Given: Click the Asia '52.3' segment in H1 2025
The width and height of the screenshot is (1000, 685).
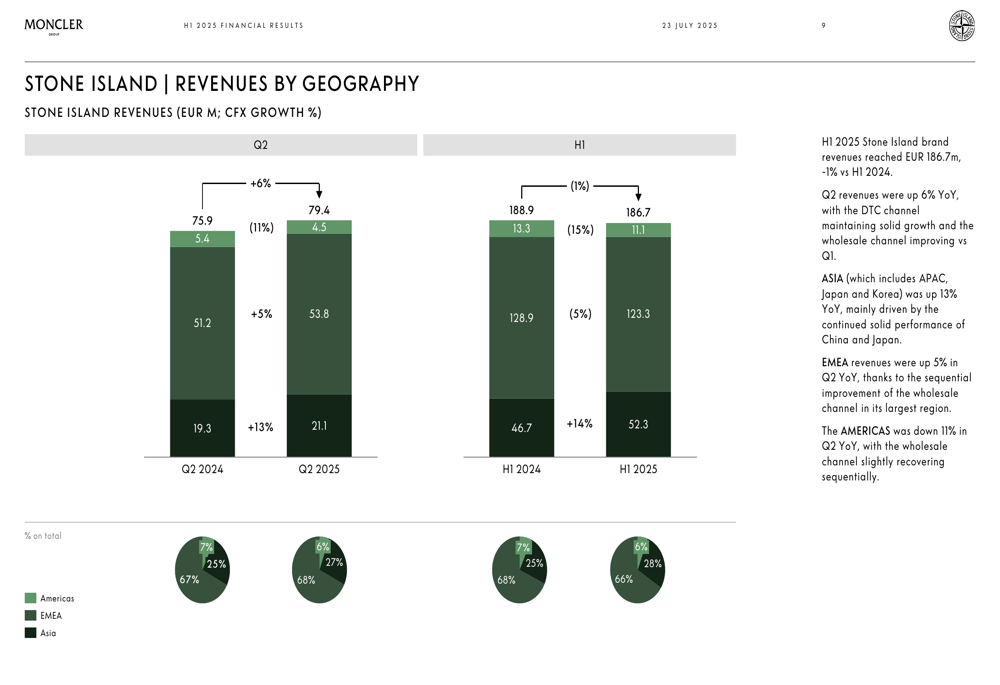Looking at the screenshot, I should [x=638, y=424].
